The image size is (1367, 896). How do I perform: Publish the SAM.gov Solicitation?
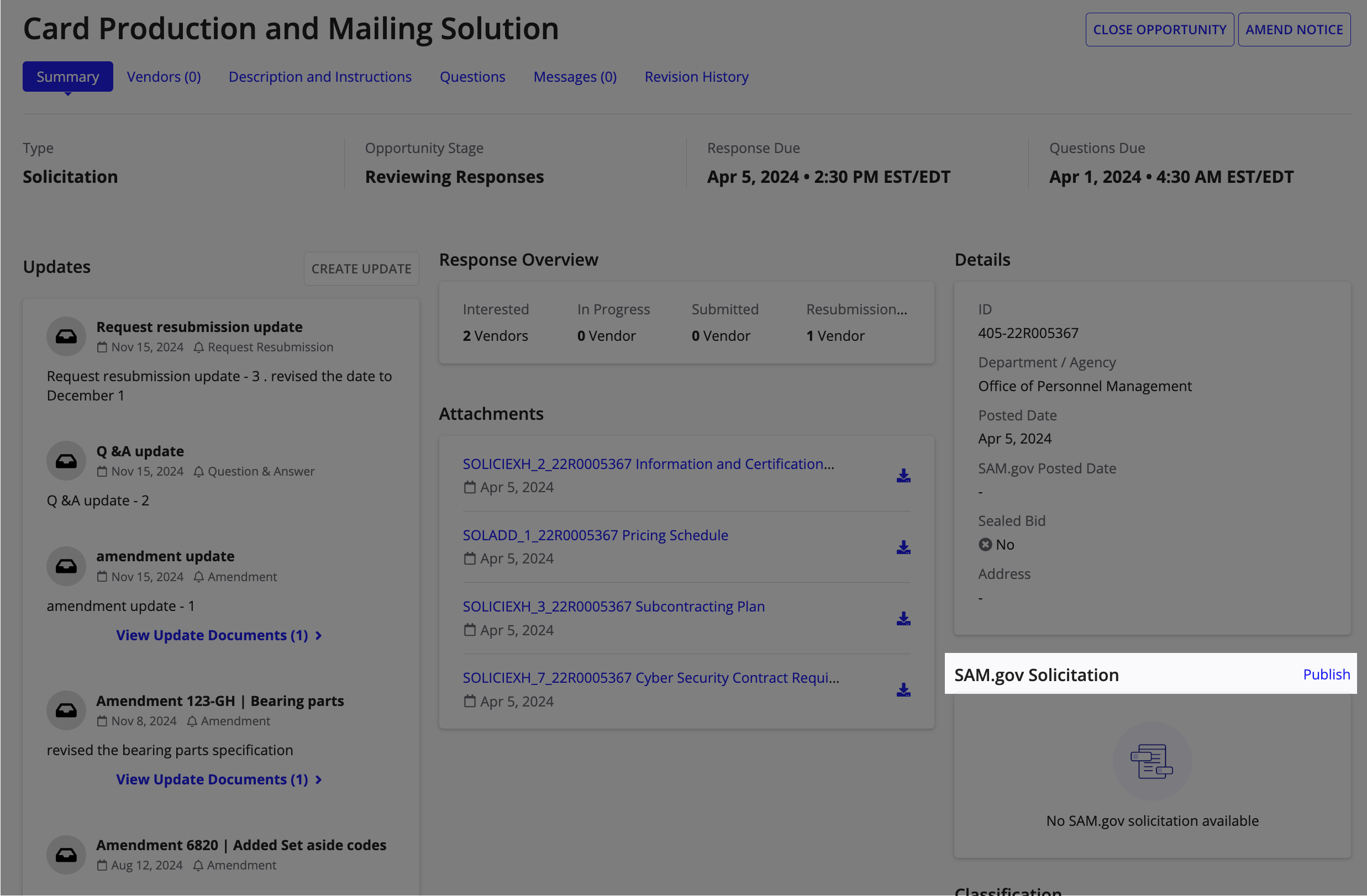pos(1326,674)
